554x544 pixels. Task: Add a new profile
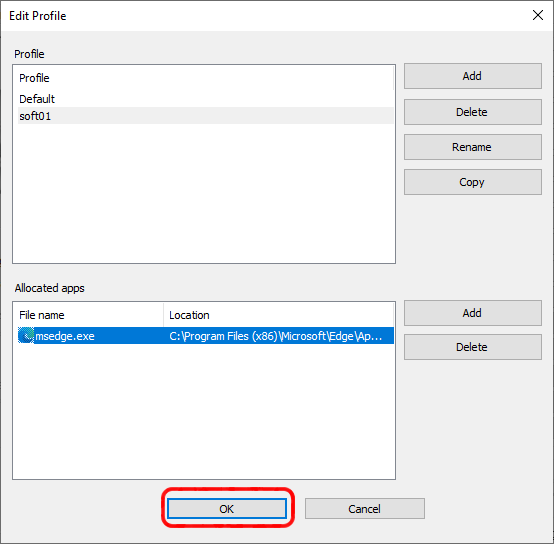tap(472, 76)
